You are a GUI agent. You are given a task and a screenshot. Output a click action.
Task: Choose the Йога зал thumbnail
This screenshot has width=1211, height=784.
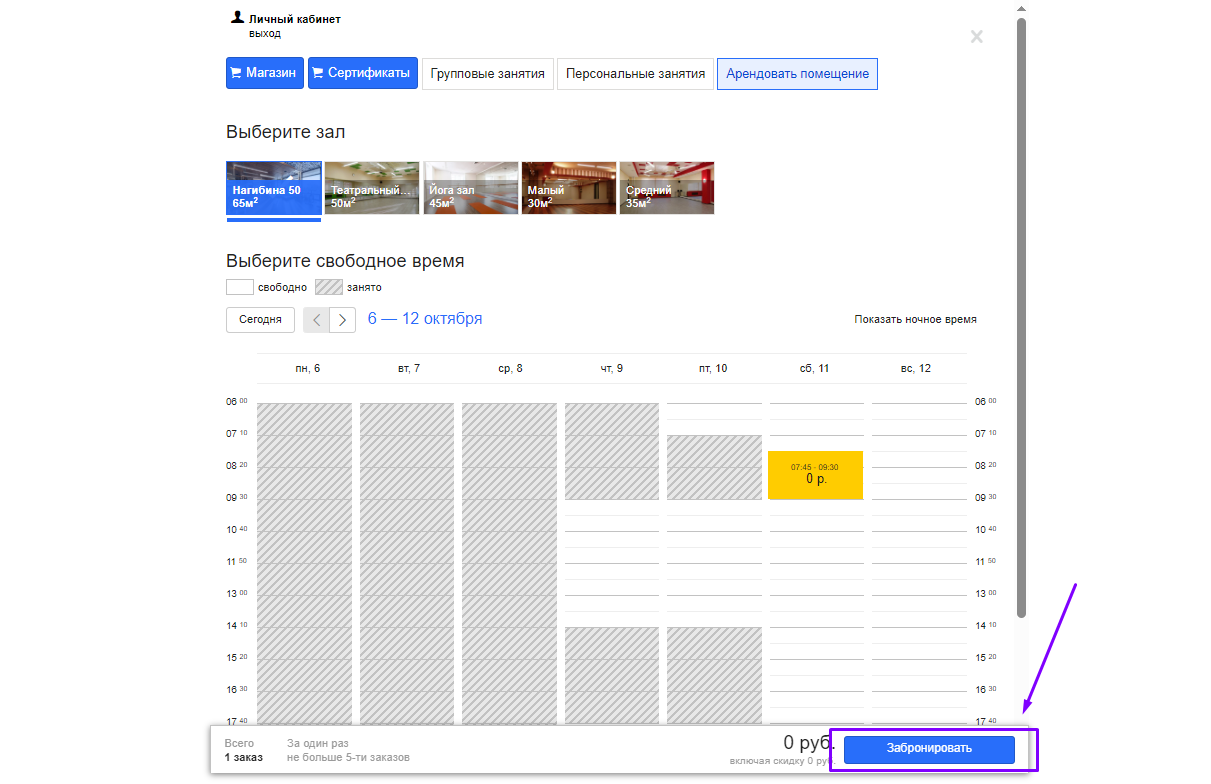click(470, 188)
